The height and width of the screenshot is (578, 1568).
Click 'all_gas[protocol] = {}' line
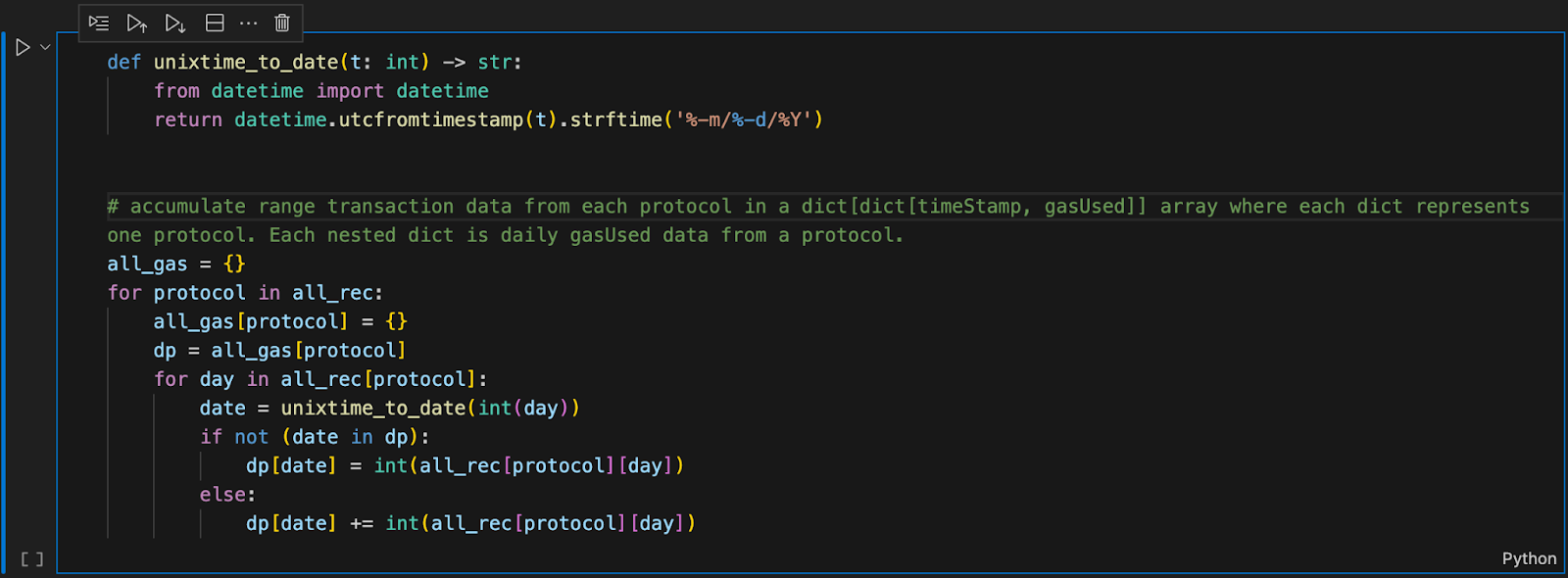pos(280,321)
